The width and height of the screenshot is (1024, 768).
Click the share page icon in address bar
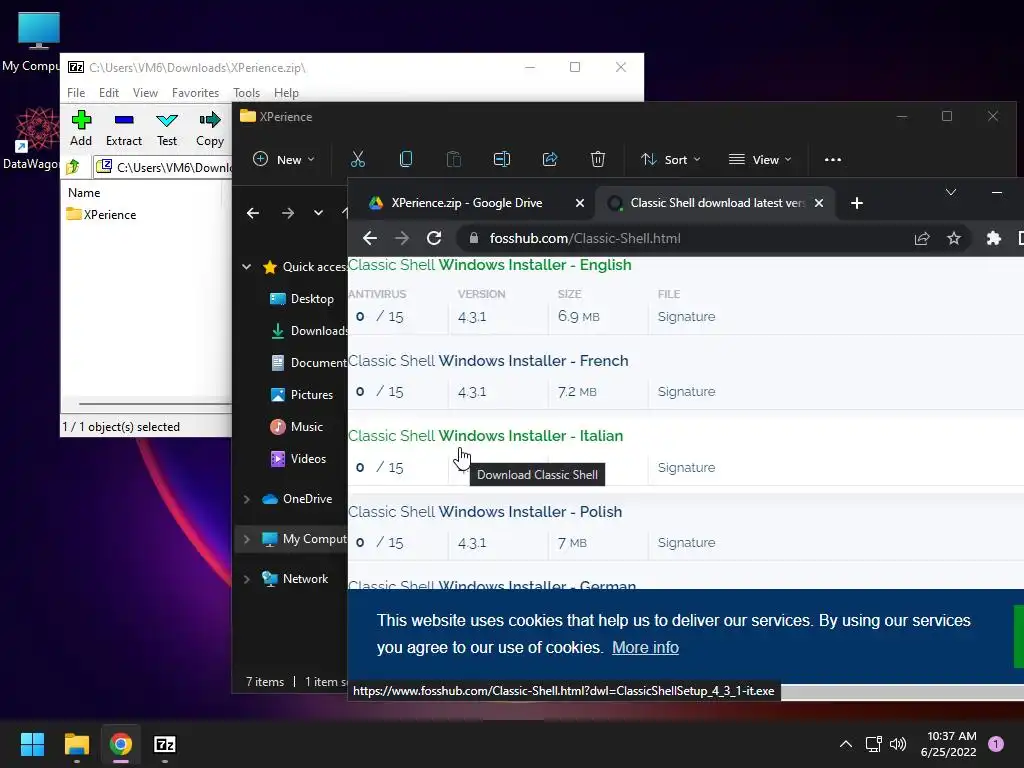click(921, 238)
